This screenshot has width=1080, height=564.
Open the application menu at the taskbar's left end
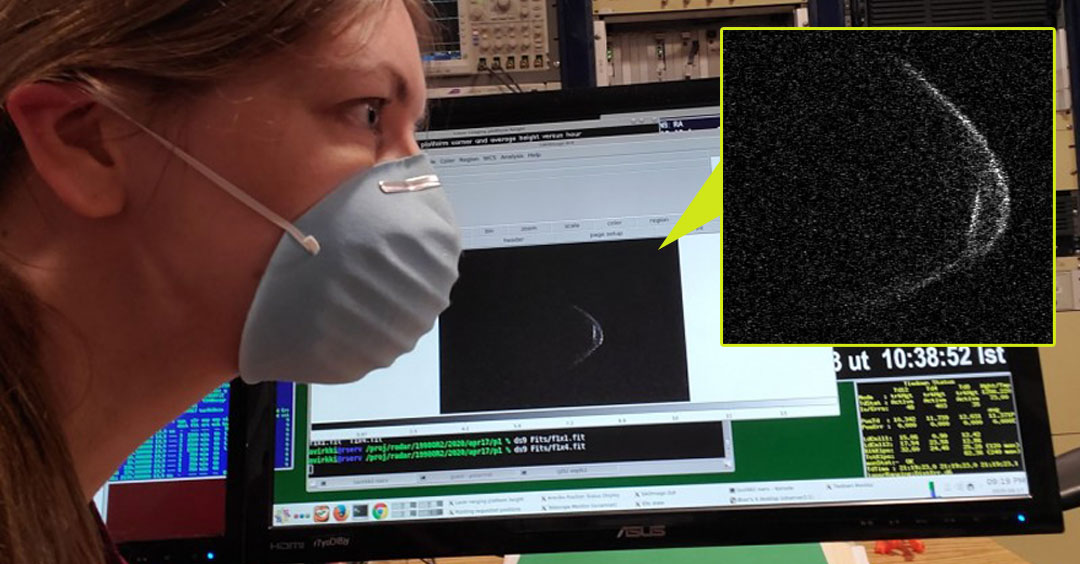click(x=282, y=515)
